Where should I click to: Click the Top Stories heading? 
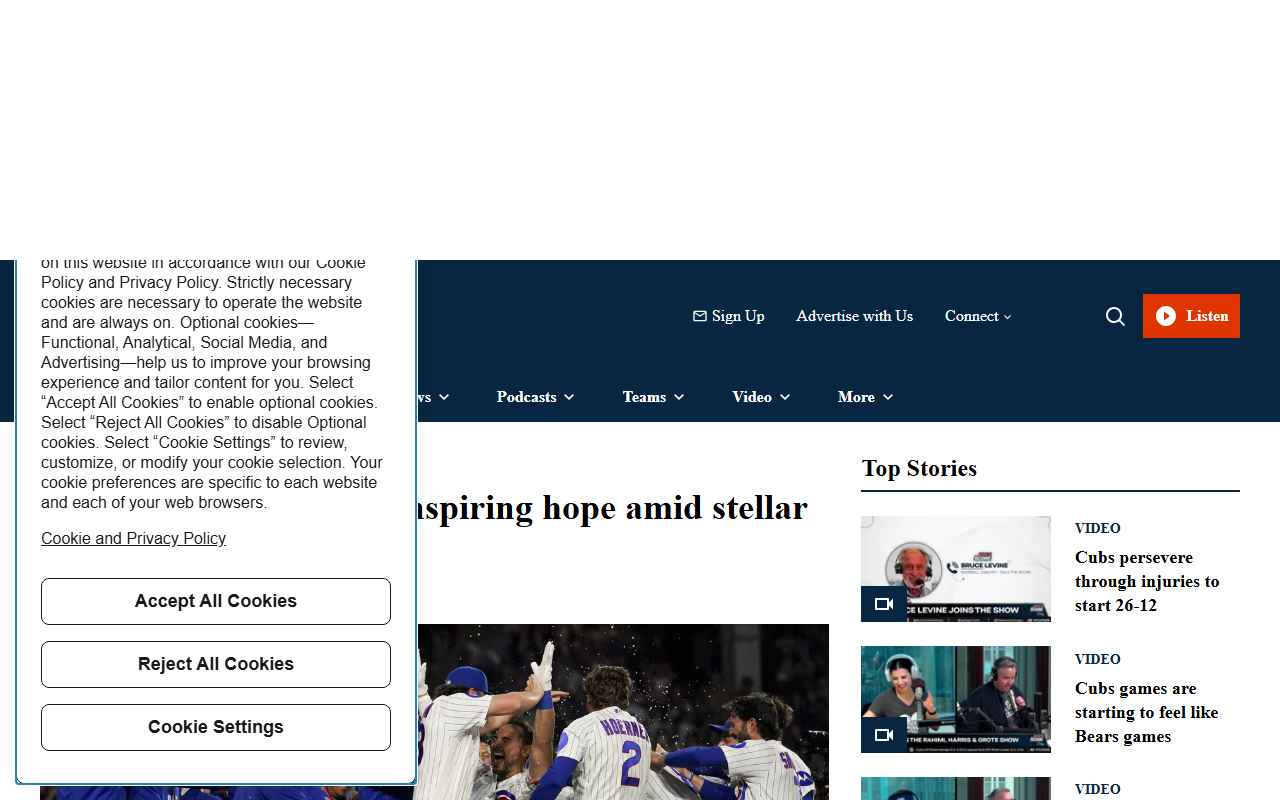[x=919, y=468]
